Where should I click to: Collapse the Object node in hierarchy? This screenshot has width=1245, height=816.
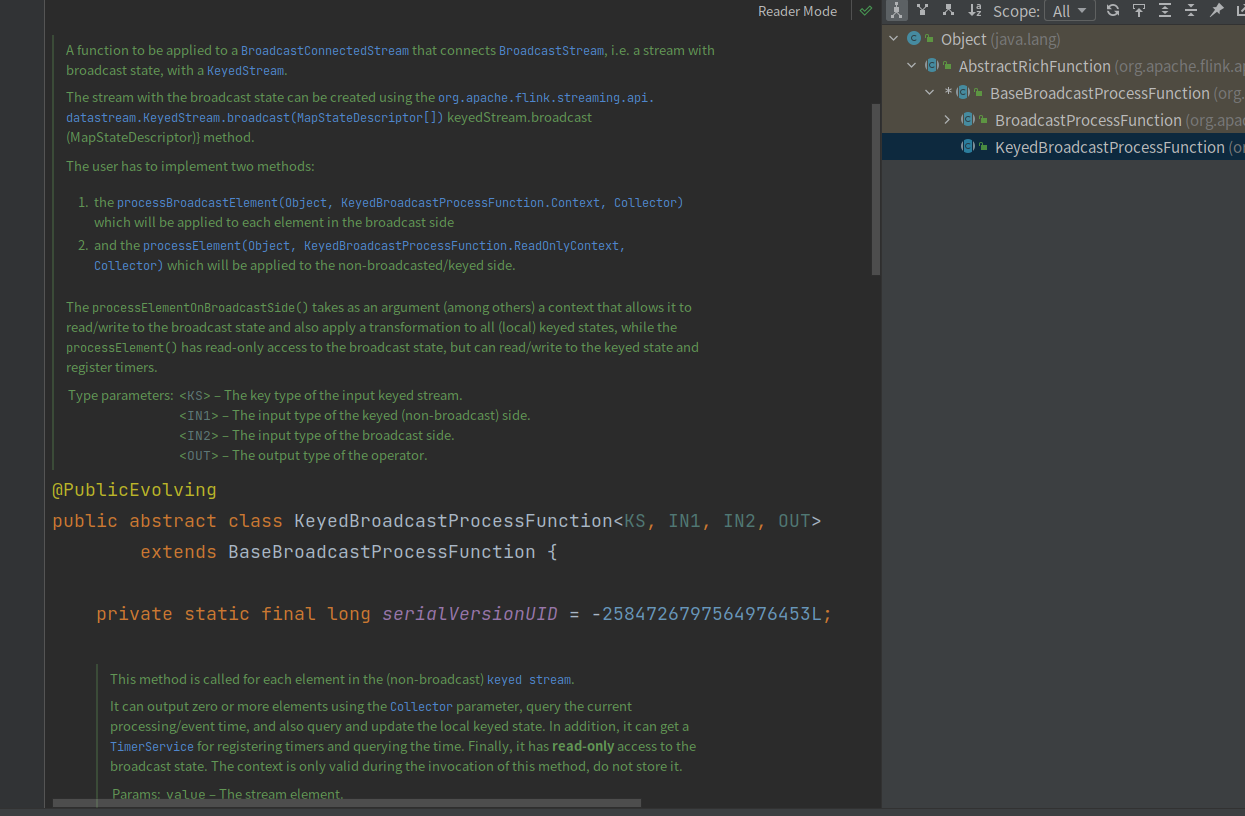pos(894,39)
